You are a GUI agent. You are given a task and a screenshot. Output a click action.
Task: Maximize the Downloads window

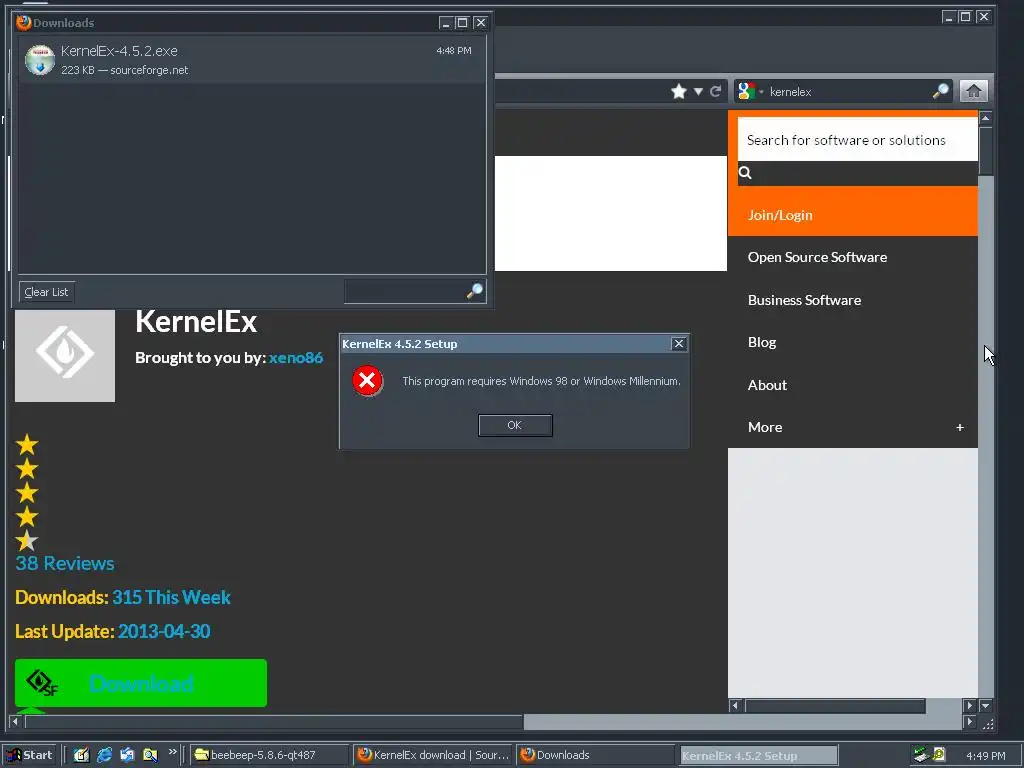tap(462, 22)
